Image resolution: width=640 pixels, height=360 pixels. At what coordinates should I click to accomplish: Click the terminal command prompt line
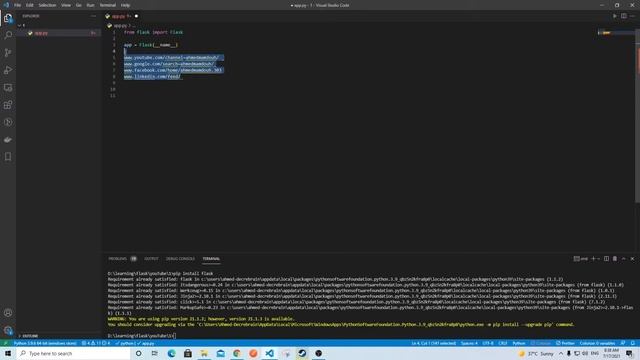[x=142, y=336]
